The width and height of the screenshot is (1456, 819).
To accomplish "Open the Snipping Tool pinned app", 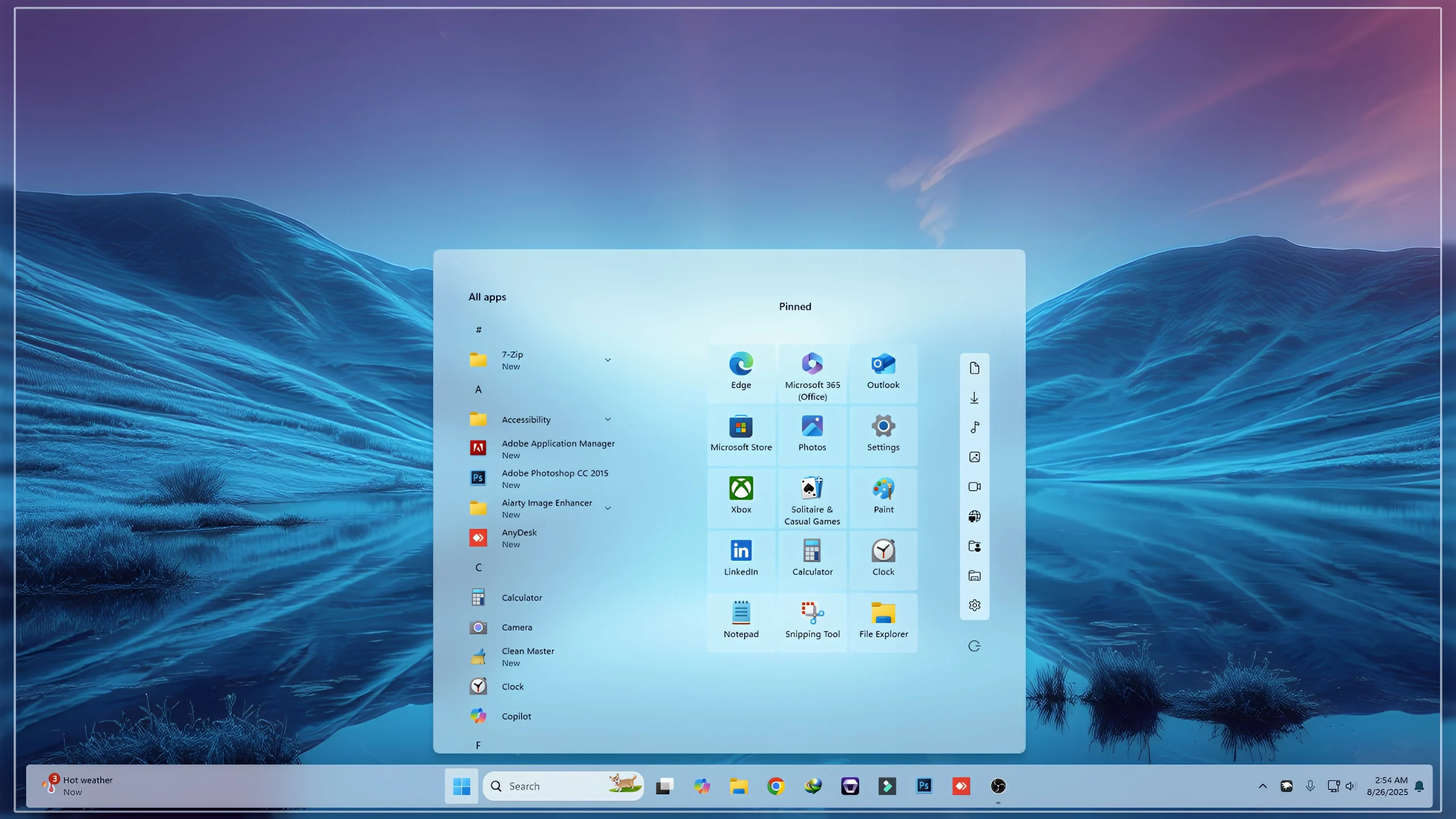I will click(812, 622).
